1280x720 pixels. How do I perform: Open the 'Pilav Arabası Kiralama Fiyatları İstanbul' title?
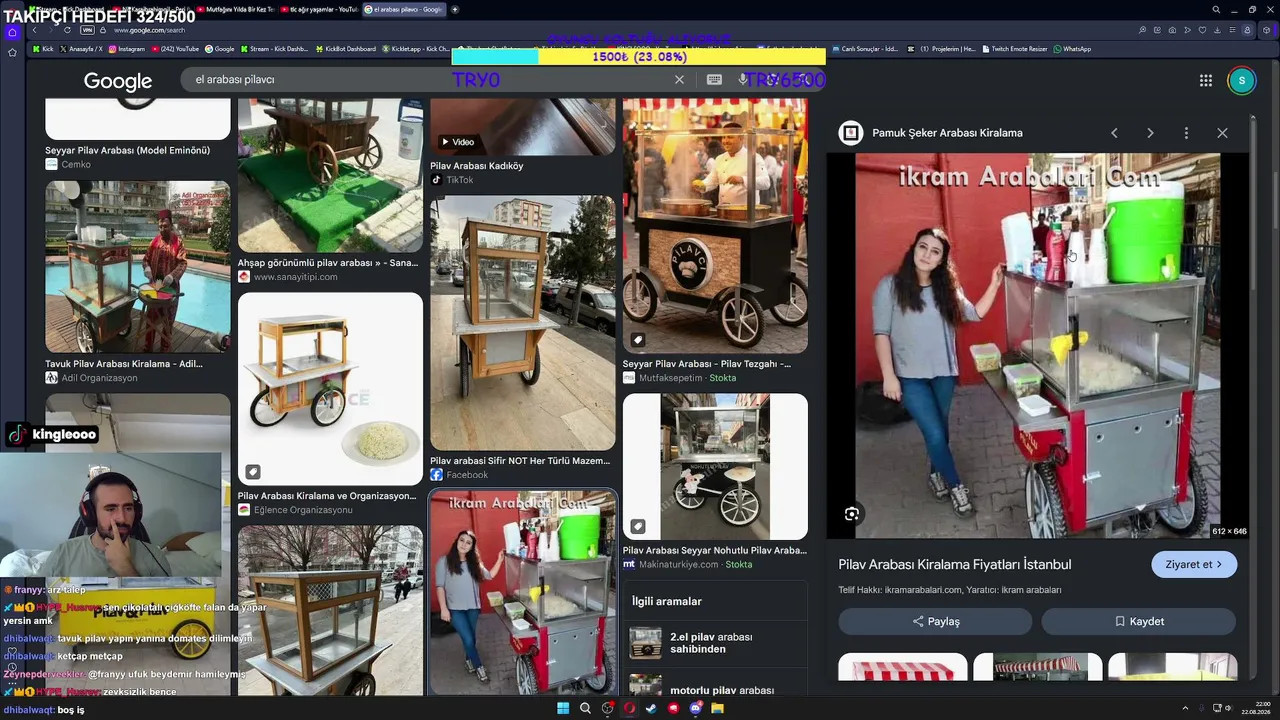[955, 565]
